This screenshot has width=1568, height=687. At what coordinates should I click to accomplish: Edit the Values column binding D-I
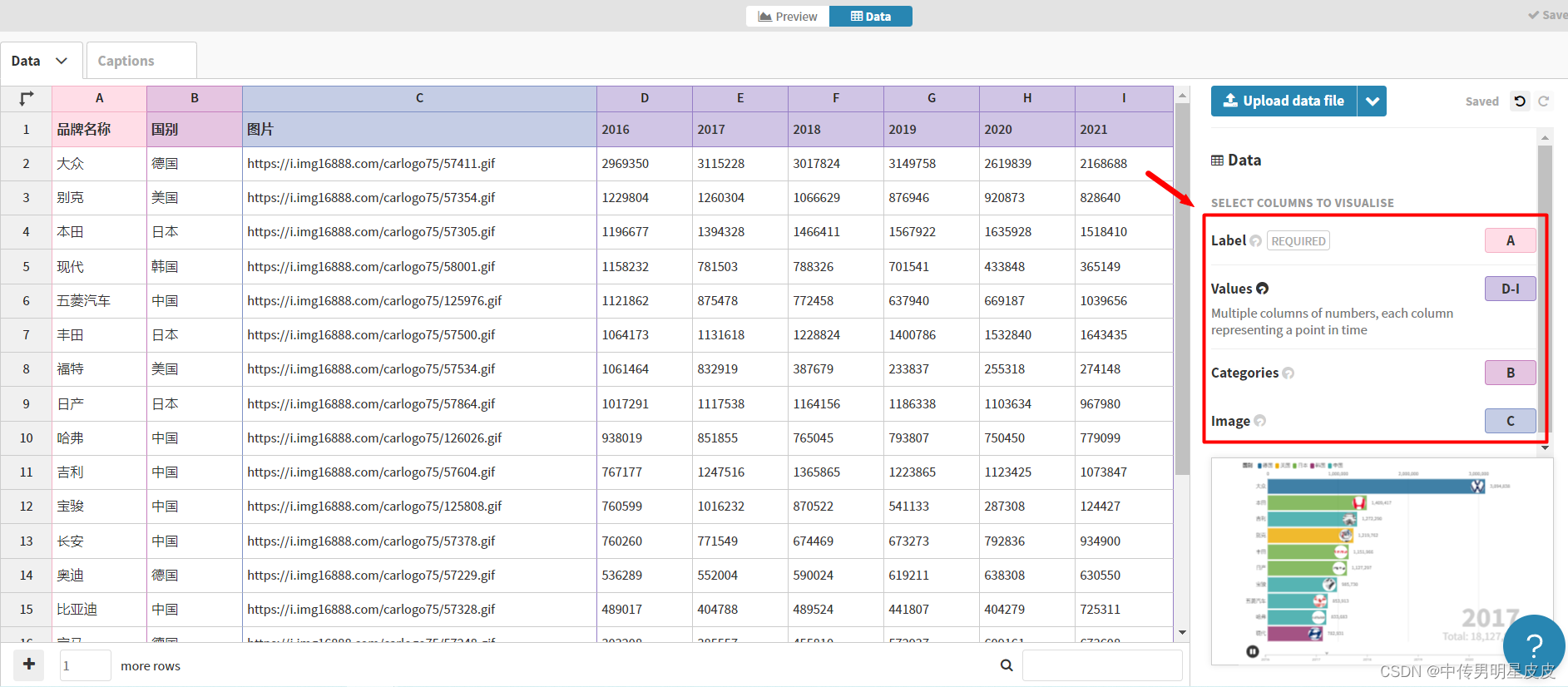coord(1511,289)
